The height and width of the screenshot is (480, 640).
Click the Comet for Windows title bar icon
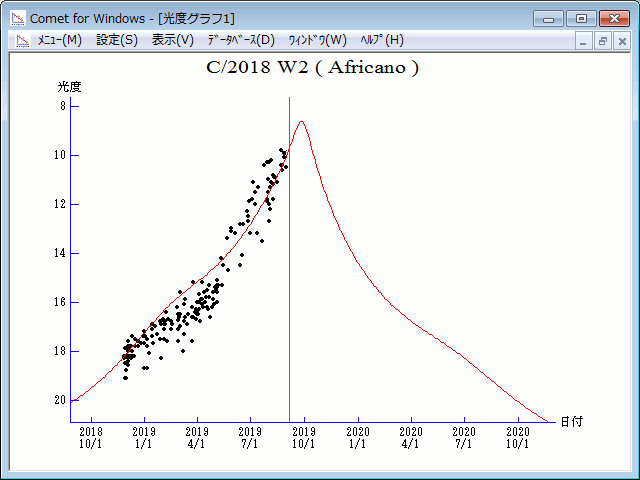coord(17,18)
